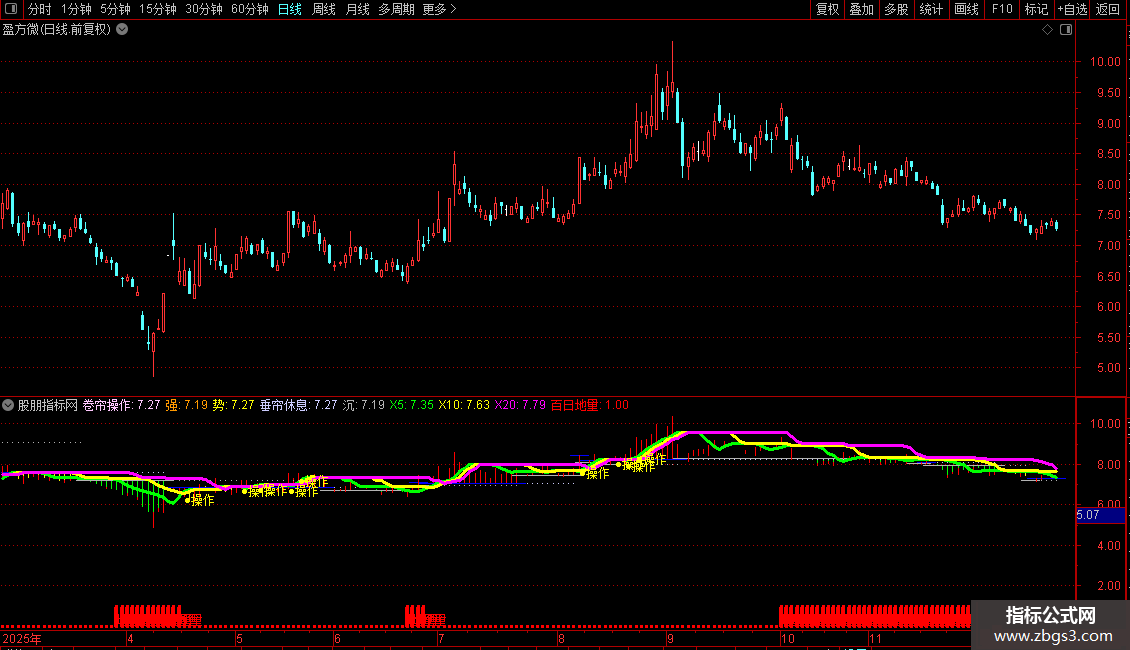Click the 盈方微(日线,前复权) title

click(57, 30)
